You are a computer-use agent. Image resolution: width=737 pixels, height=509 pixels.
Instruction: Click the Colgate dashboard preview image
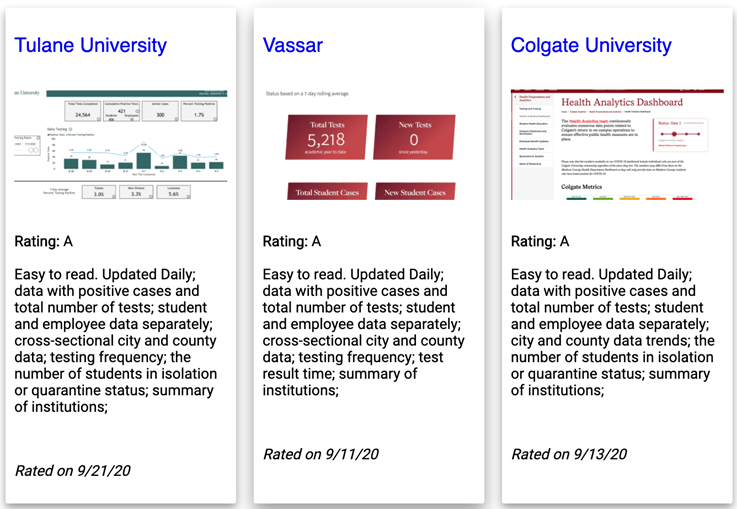pos(617,144)
